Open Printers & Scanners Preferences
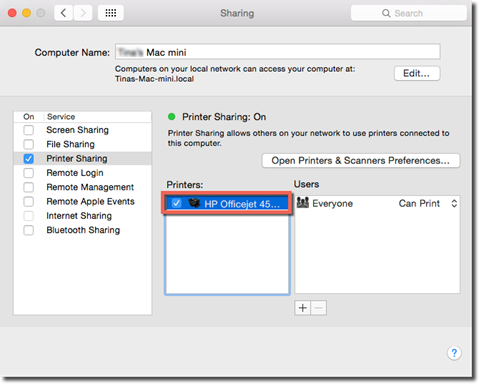479x384 pixels. tap(361, 161)
